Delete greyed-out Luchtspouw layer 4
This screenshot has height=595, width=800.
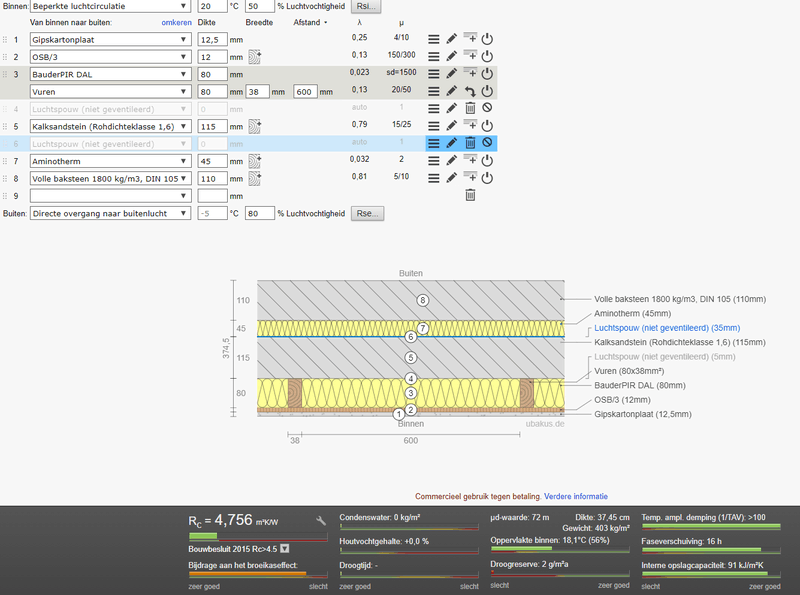(470, 108)
